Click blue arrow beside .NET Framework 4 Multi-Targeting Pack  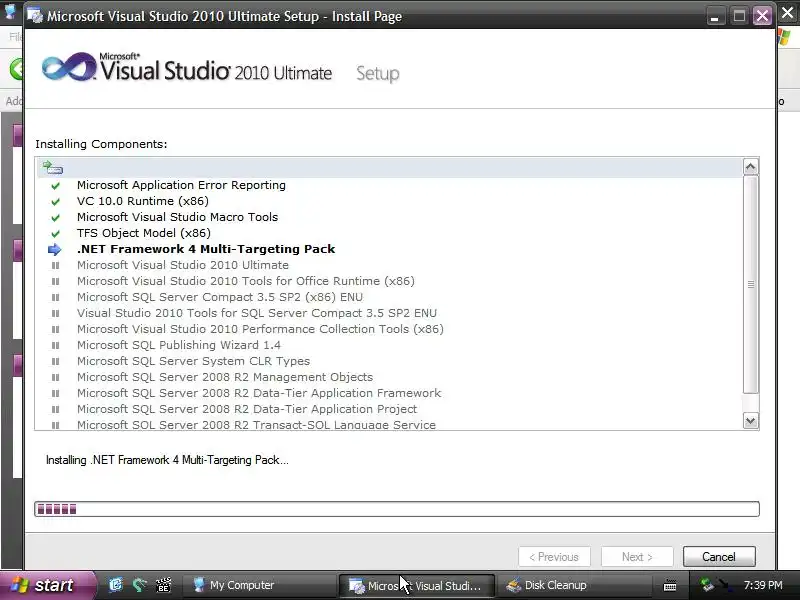55,249
